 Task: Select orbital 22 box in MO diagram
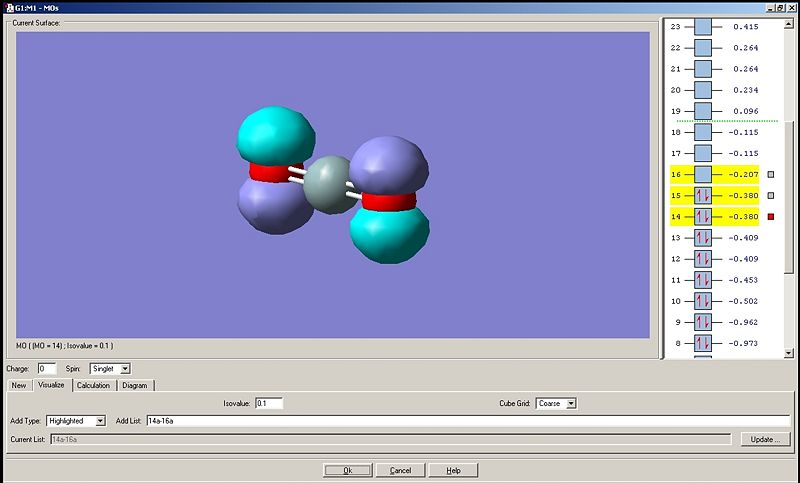tap(703, 48)
